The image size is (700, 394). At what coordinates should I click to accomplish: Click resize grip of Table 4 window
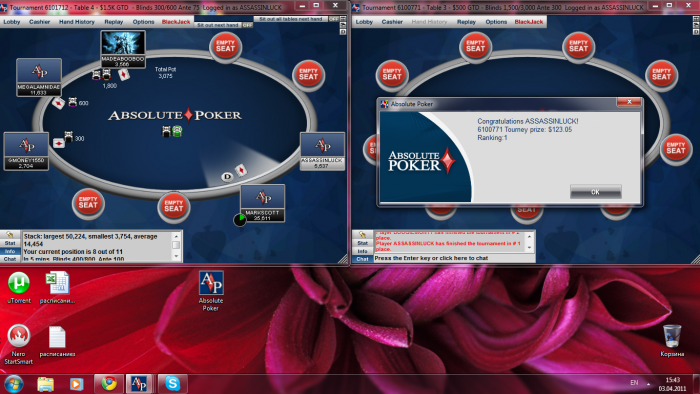tap(344, 259)
